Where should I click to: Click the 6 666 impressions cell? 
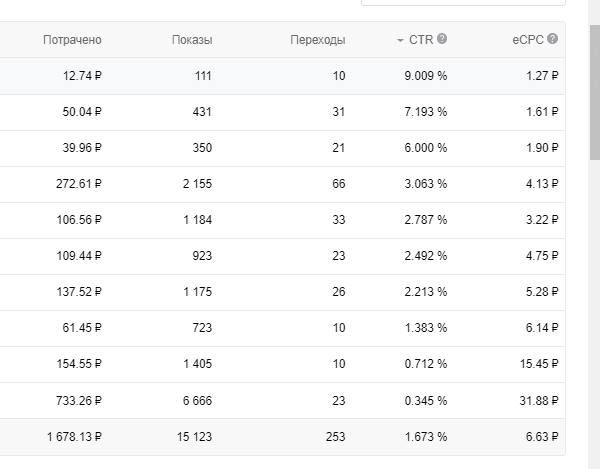pos(197,400)
